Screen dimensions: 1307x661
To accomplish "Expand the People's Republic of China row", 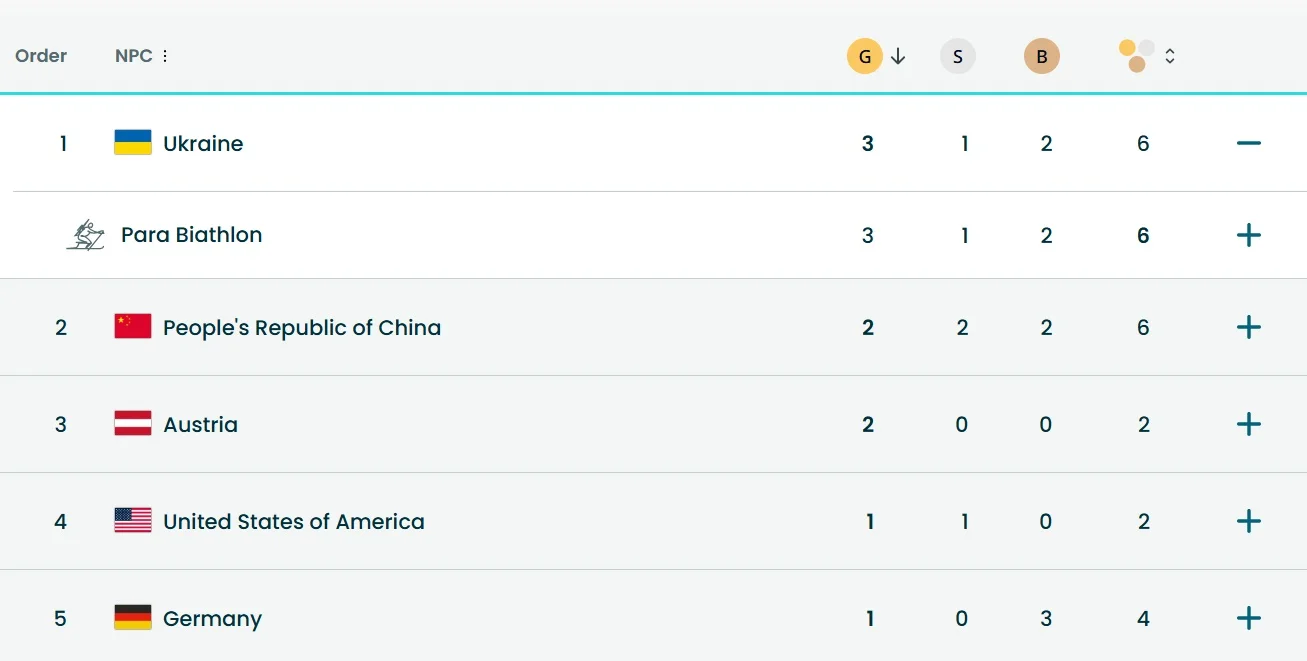I will tap(1248, 327).
